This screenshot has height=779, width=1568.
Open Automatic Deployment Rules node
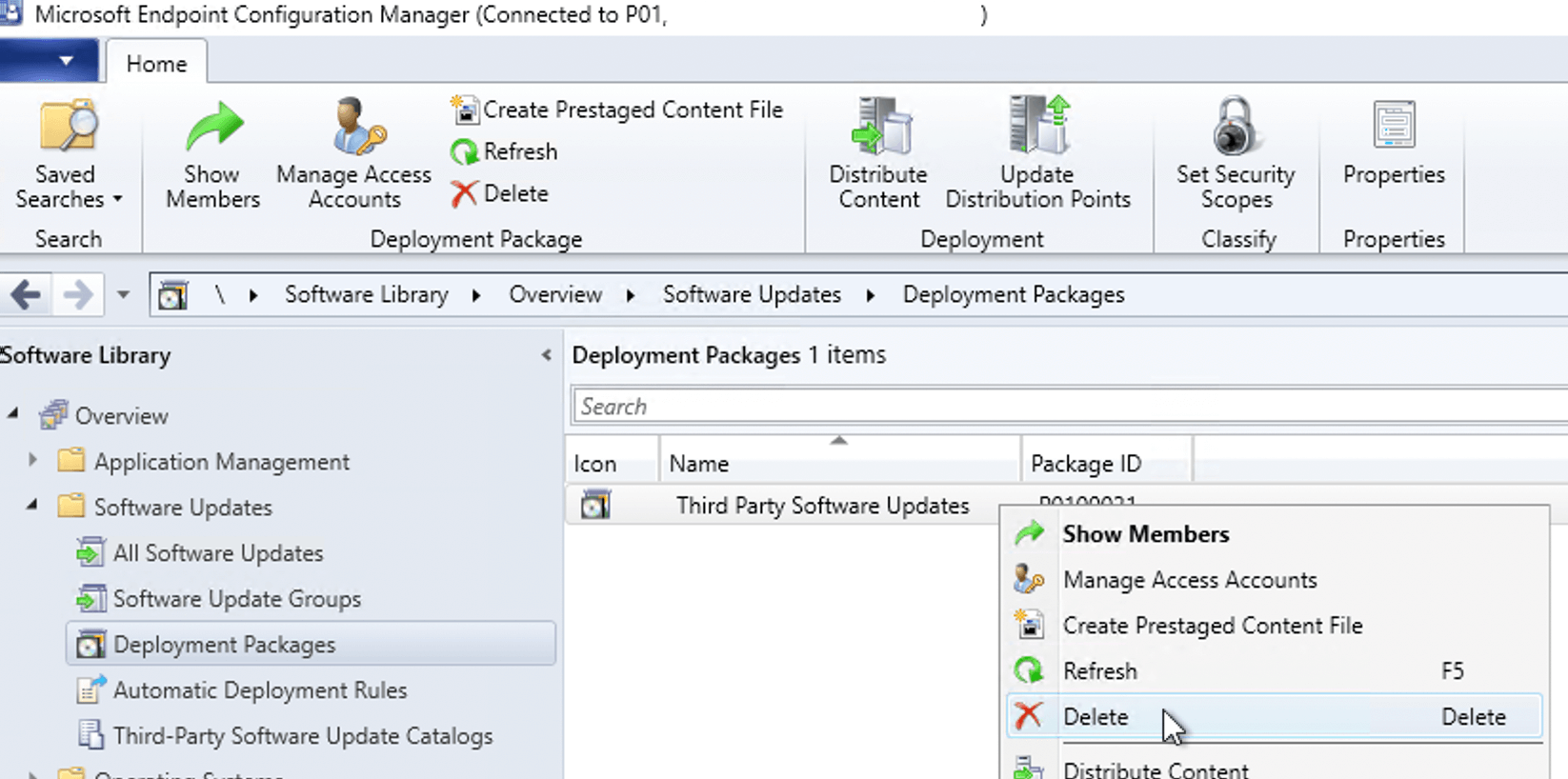coord(260,690)
